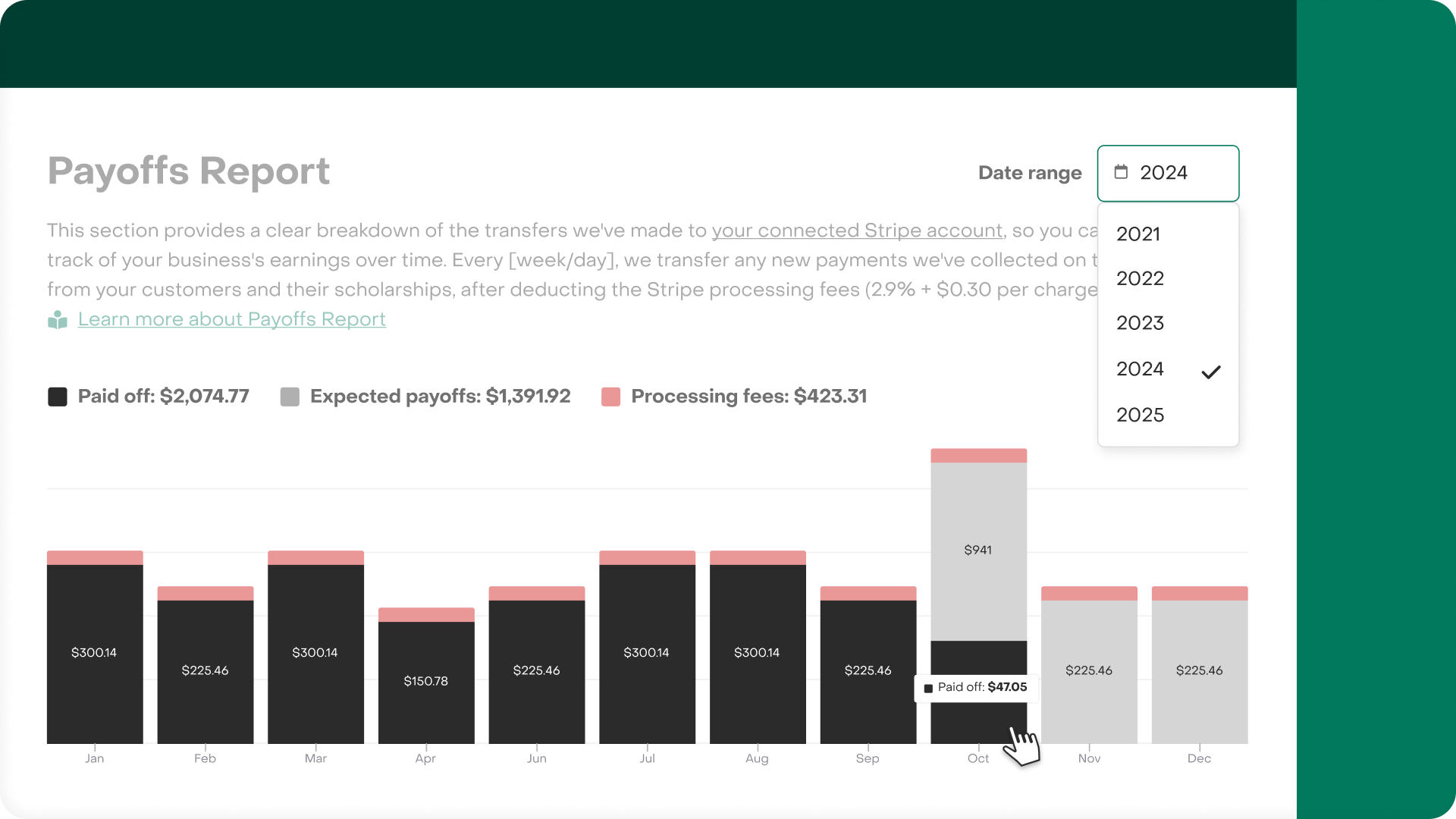This screenshot has height=819, width=1456.
Task: Click the calendar icon in date range field
Action: 1121,172
